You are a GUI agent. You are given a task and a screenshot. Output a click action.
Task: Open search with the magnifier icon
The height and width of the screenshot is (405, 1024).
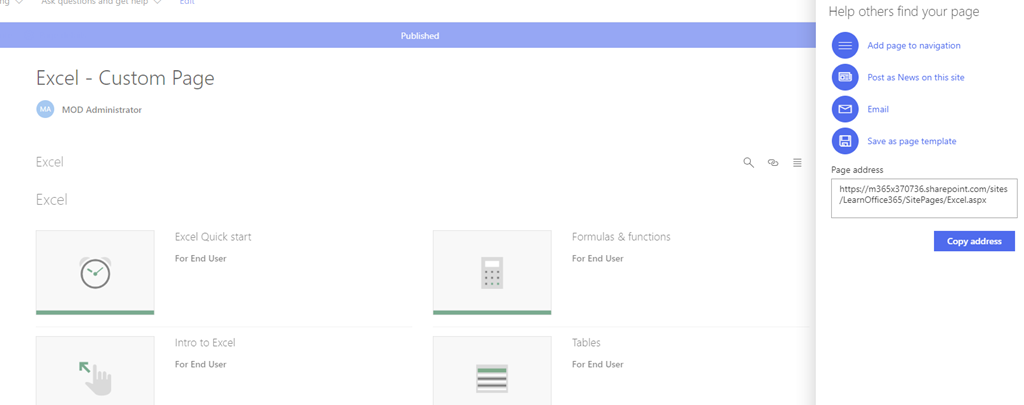(748, 162)
